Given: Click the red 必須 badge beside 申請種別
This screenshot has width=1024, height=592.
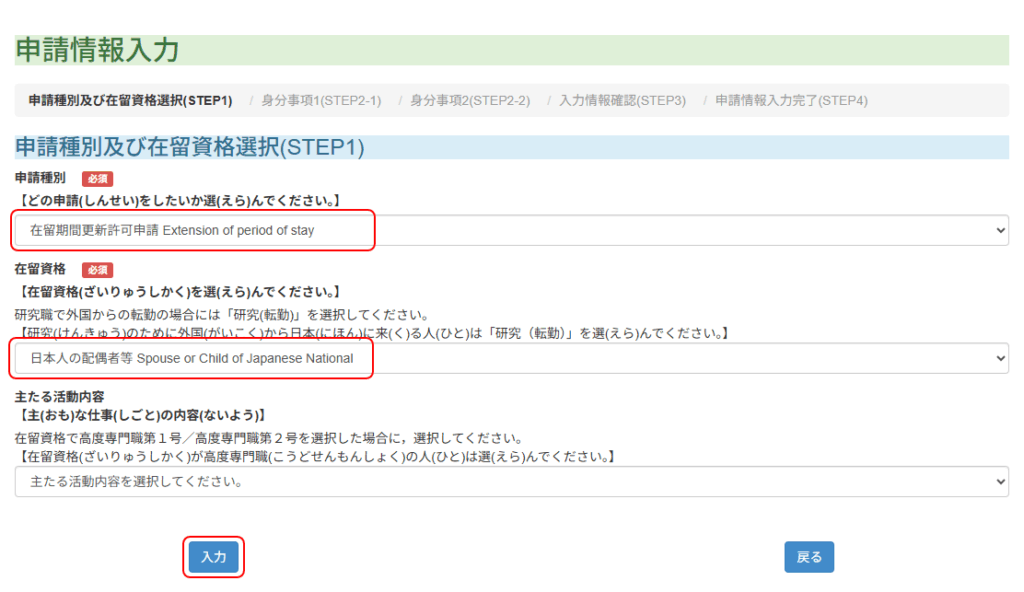Looking at the screenshot, I should tap(97, 178).
